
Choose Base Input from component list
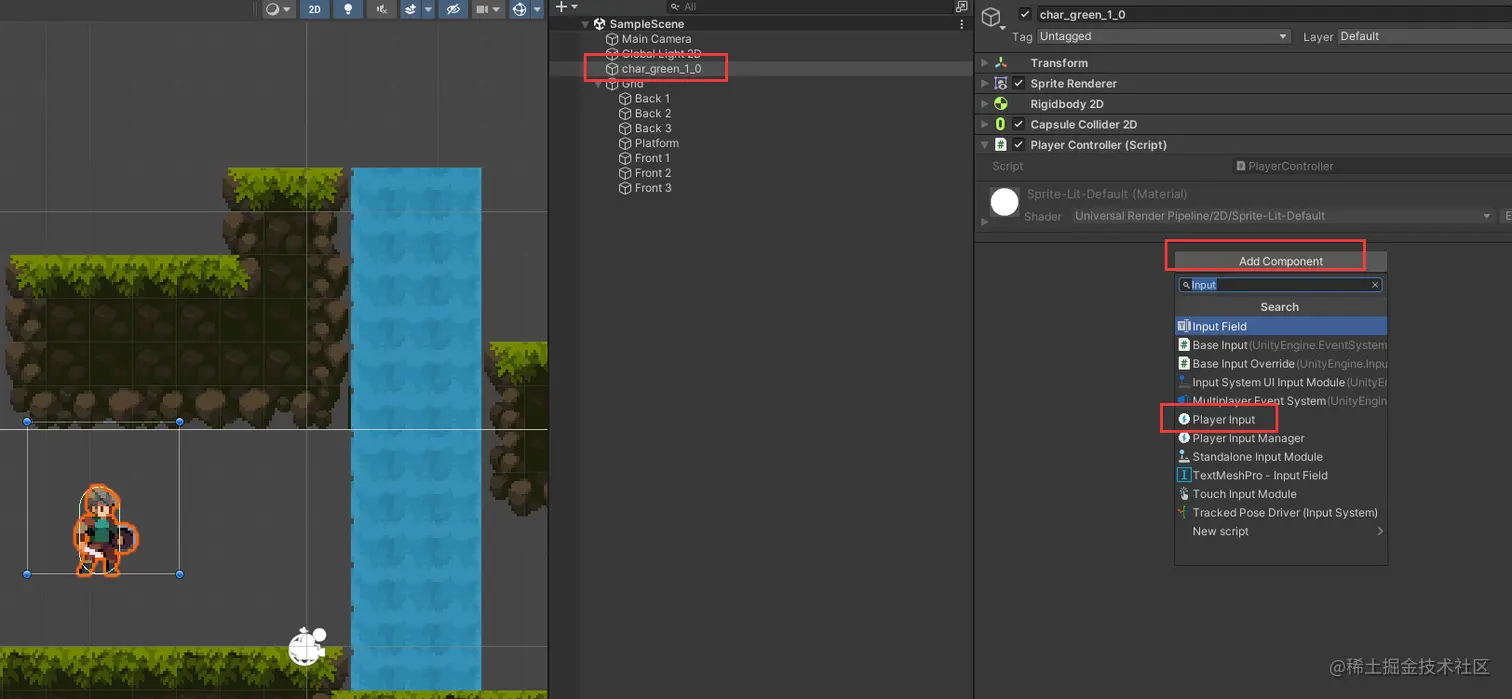click(1281, 345)
